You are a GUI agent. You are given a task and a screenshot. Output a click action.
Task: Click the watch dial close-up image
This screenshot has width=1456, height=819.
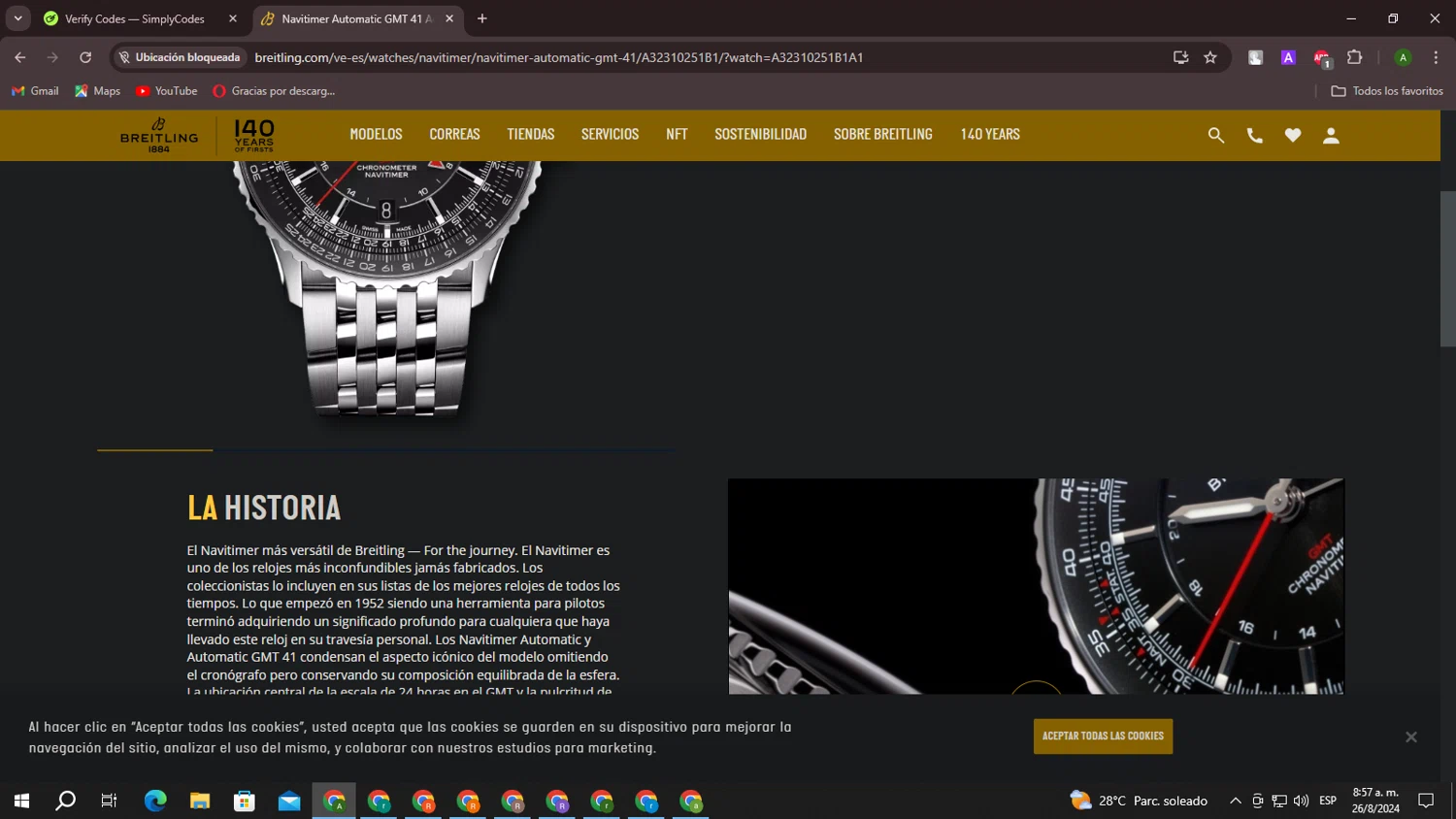(1036, 586)
